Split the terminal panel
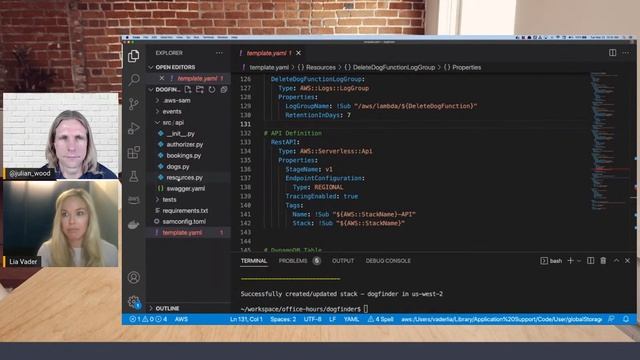 click(x=591, y=260)
